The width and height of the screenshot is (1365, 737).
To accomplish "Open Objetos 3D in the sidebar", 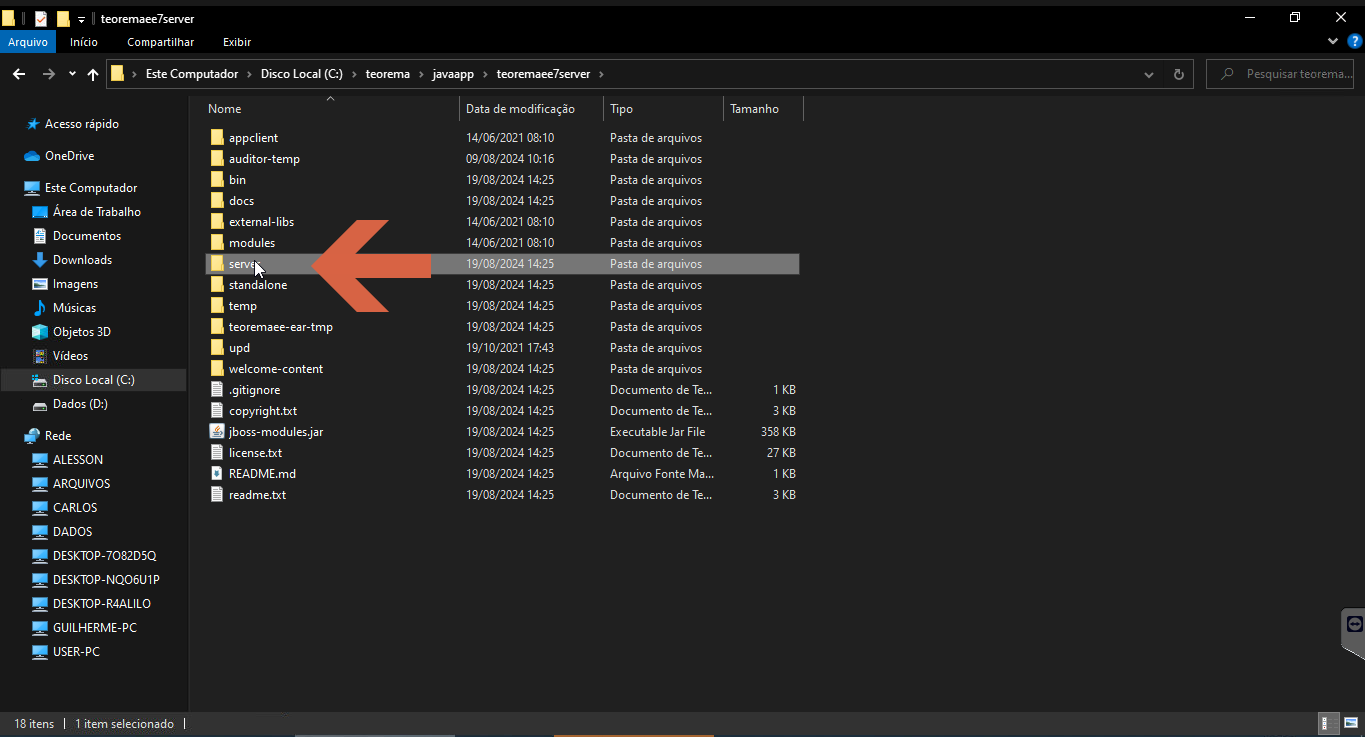I will click(81, 332).
